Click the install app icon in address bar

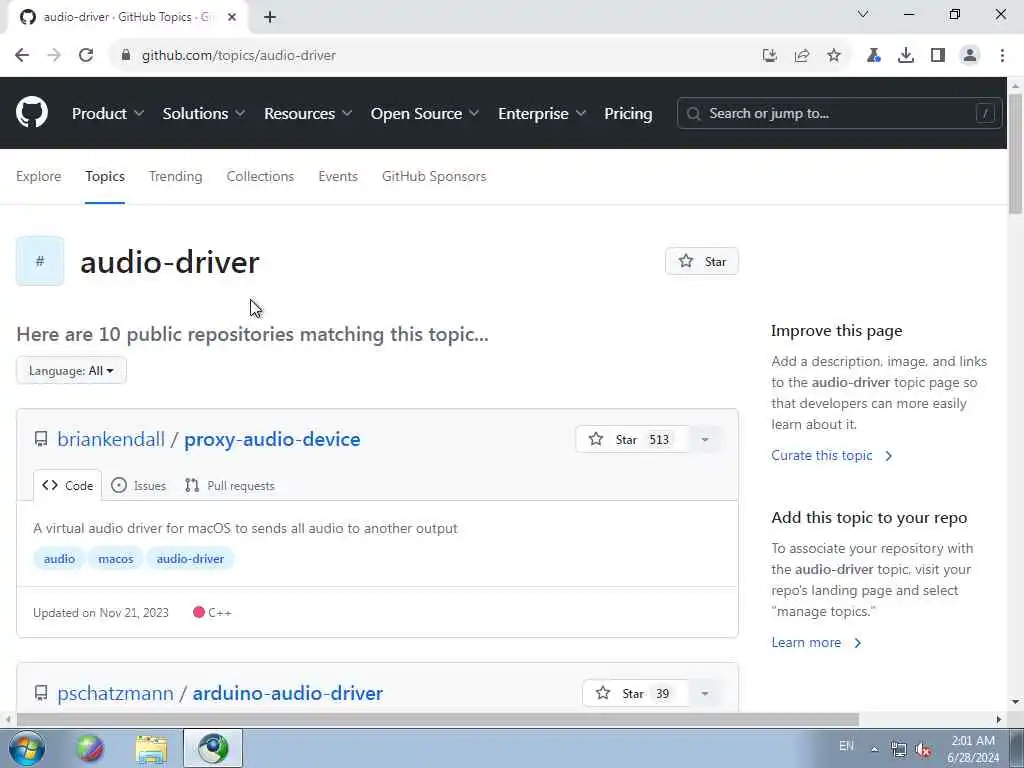(x=770, y=56)
